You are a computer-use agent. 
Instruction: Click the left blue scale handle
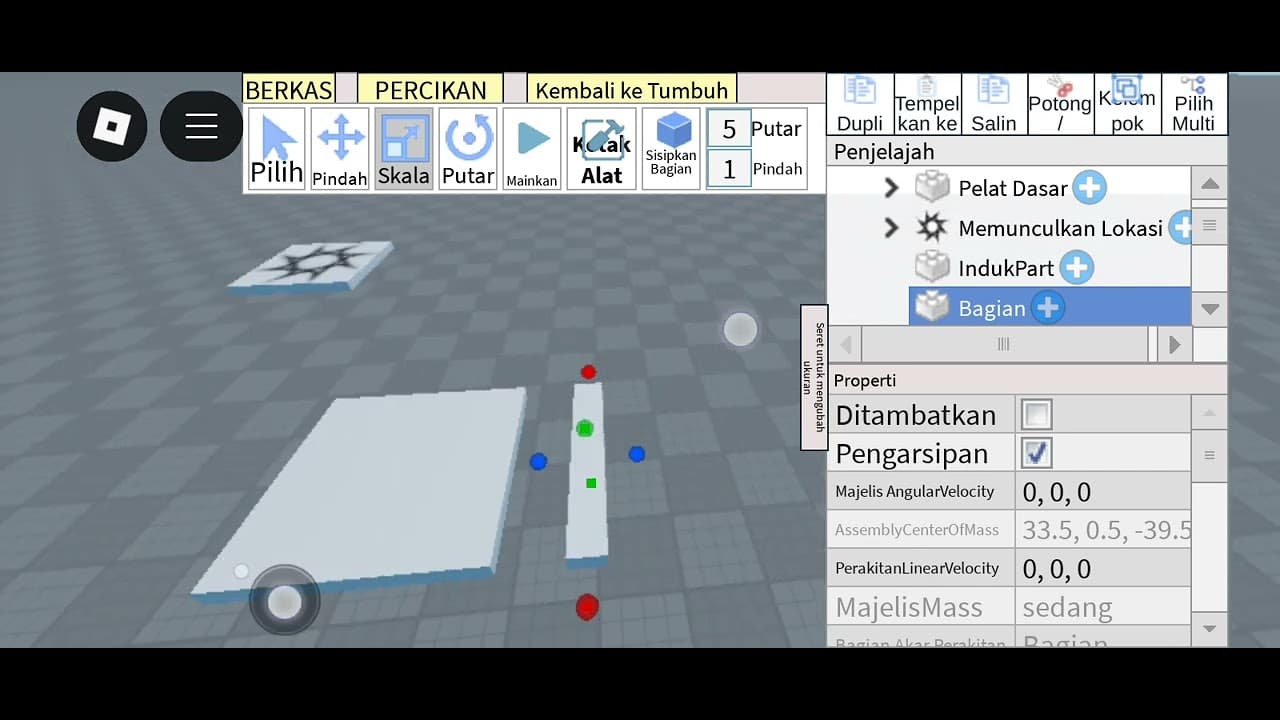538,461
